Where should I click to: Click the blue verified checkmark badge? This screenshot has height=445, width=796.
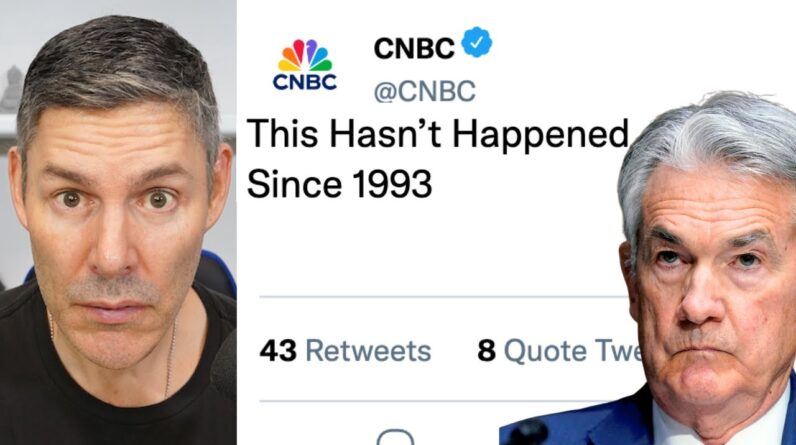pos(477,43)
